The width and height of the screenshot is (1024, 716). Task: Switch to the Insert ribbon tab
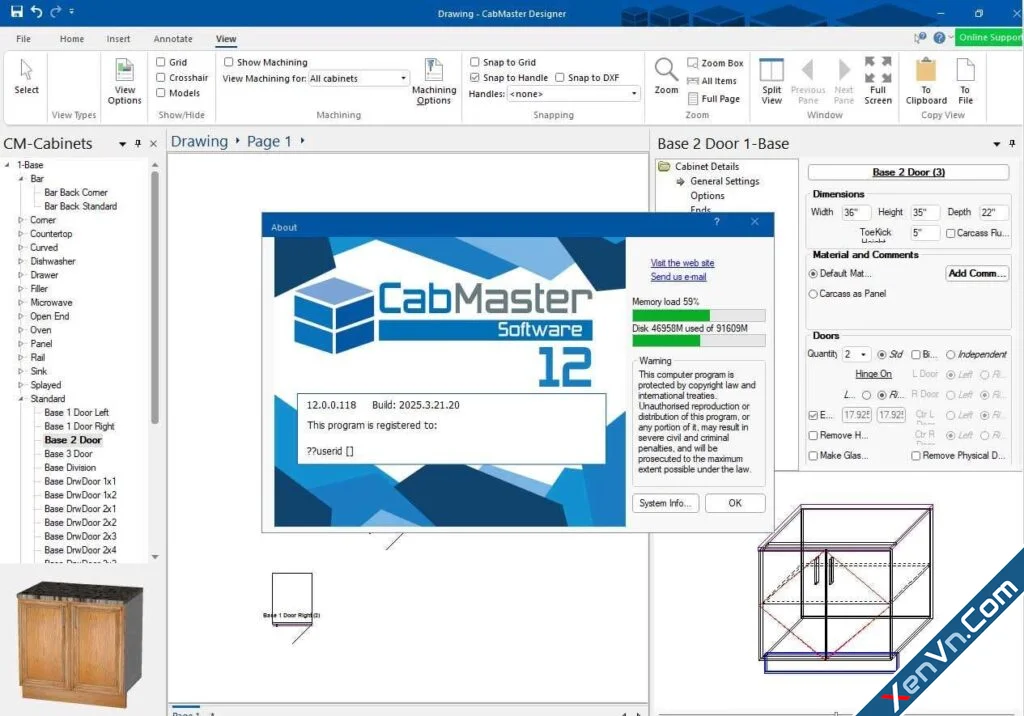coord(118,39)
